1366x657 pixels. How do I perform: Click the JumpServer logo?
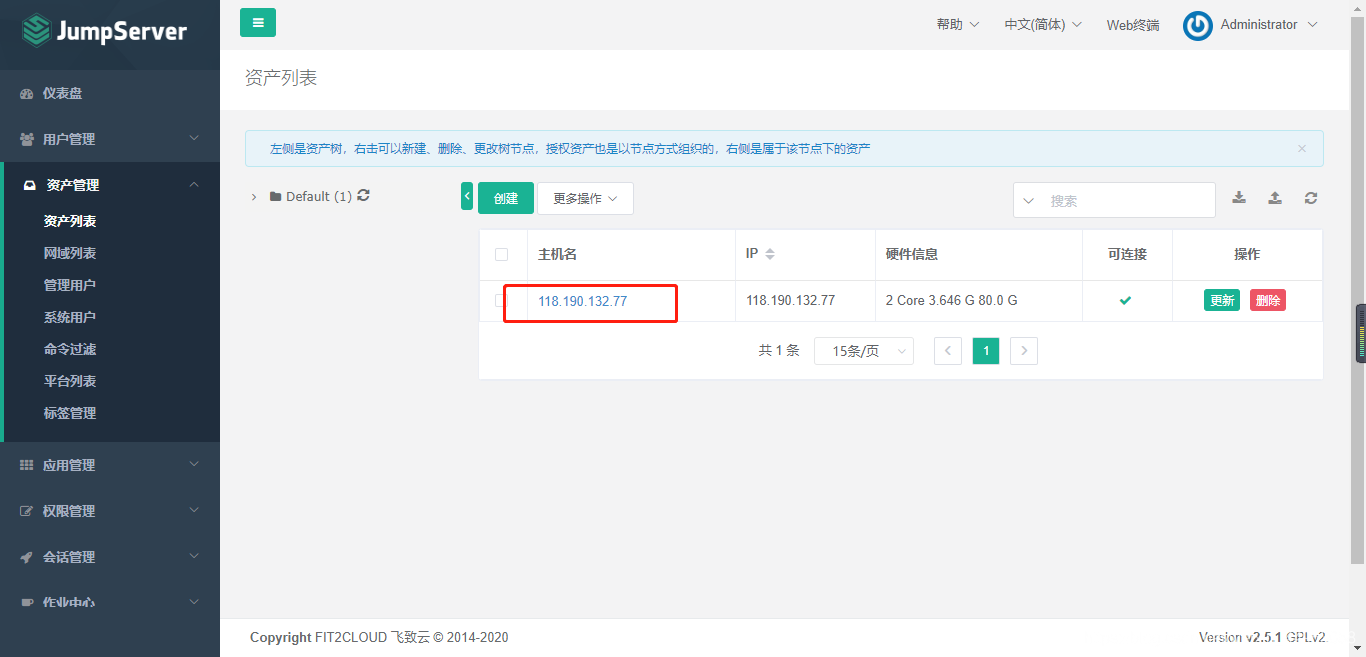pos(104,31)
